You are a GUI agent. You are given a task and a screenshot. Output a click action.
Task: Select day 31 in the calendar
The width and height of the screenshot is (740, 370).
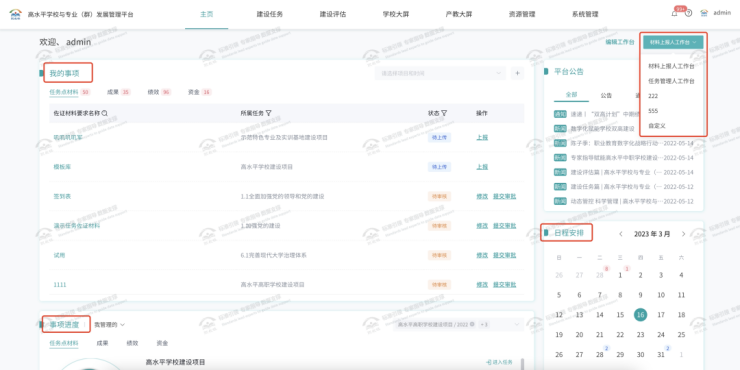click(x=661, y=354)
